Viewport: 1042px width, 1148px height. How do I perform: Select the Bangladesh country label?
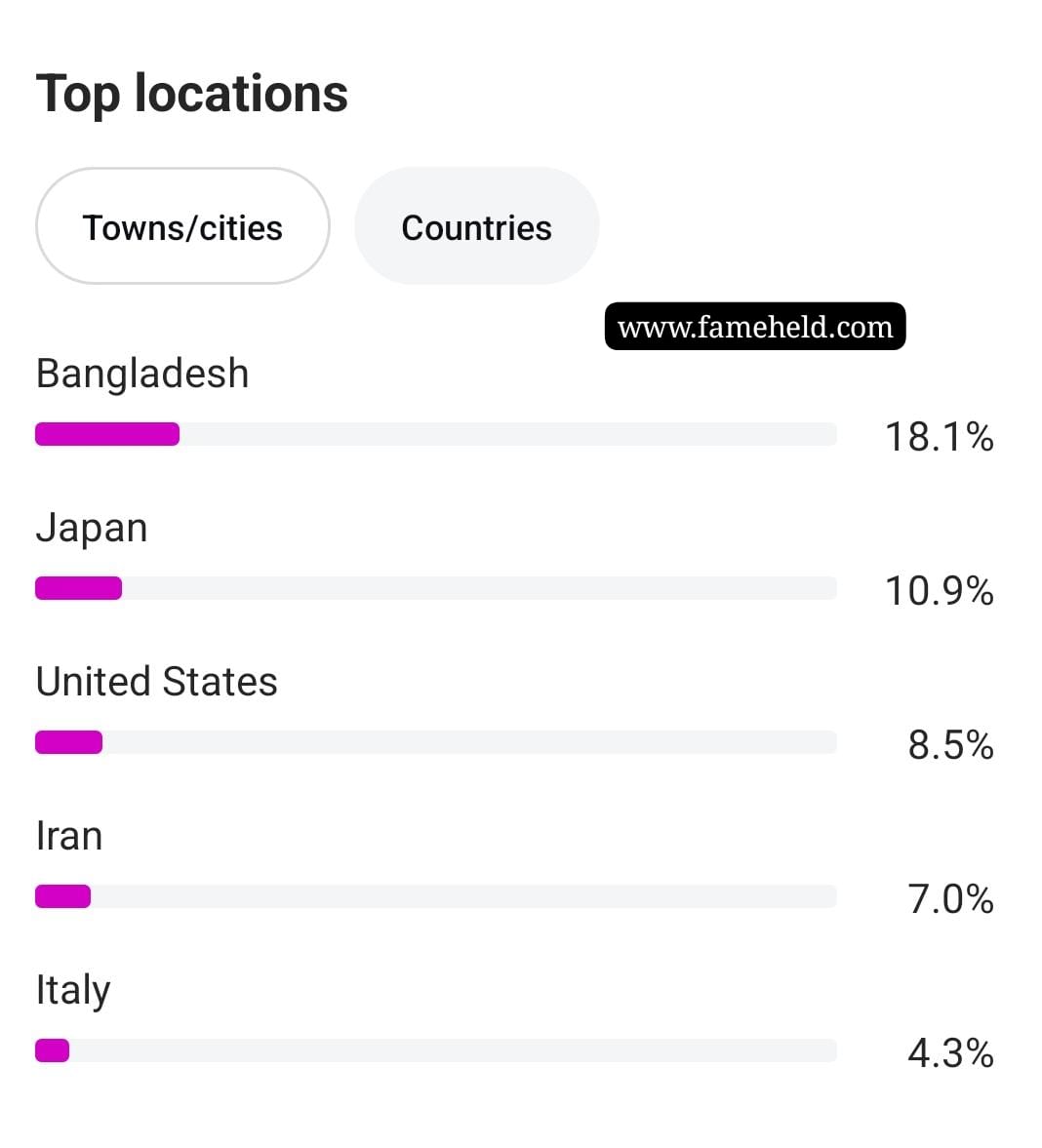142,374
